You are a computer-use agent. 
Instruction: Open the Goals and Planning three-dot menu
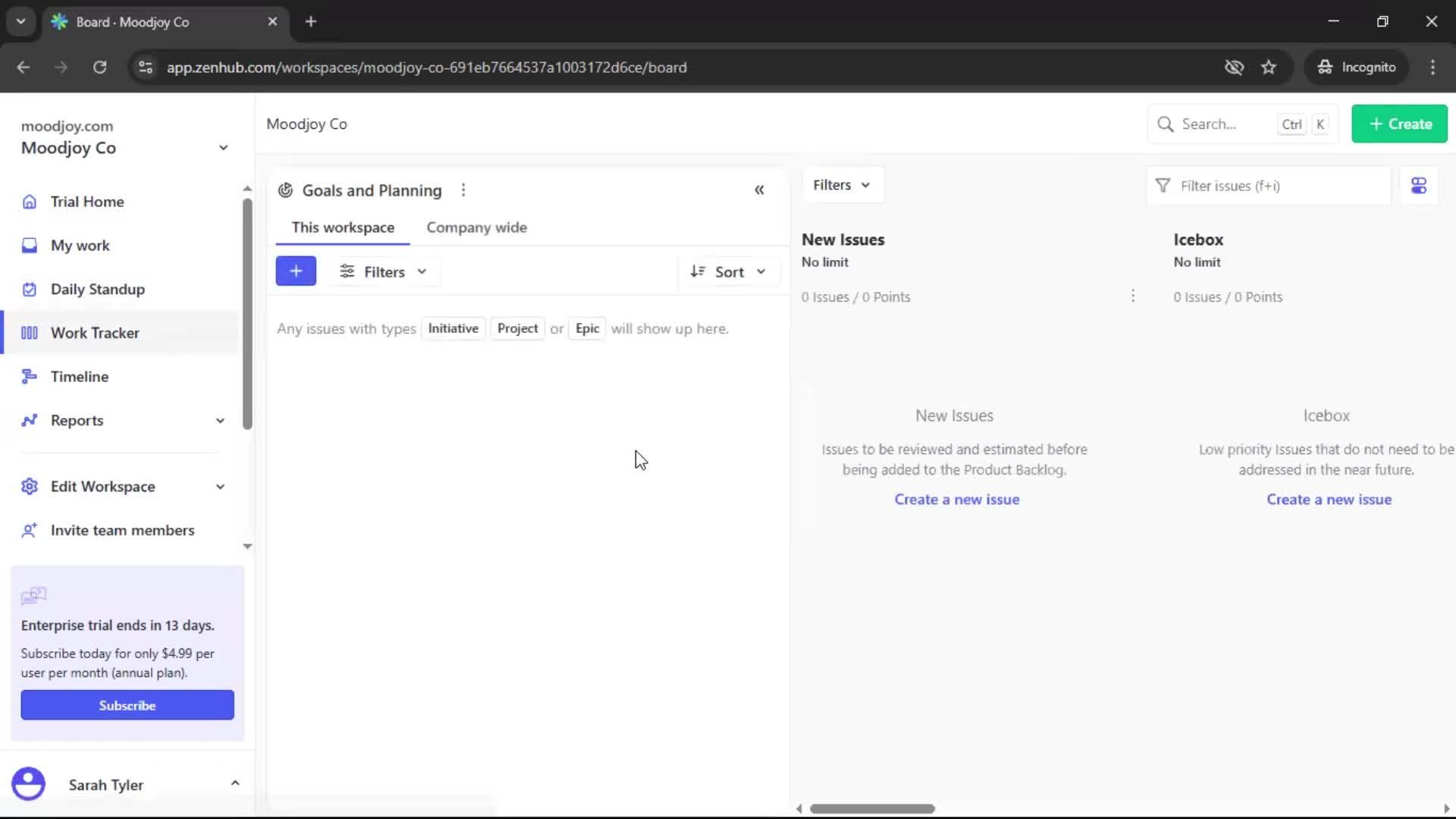463,190
